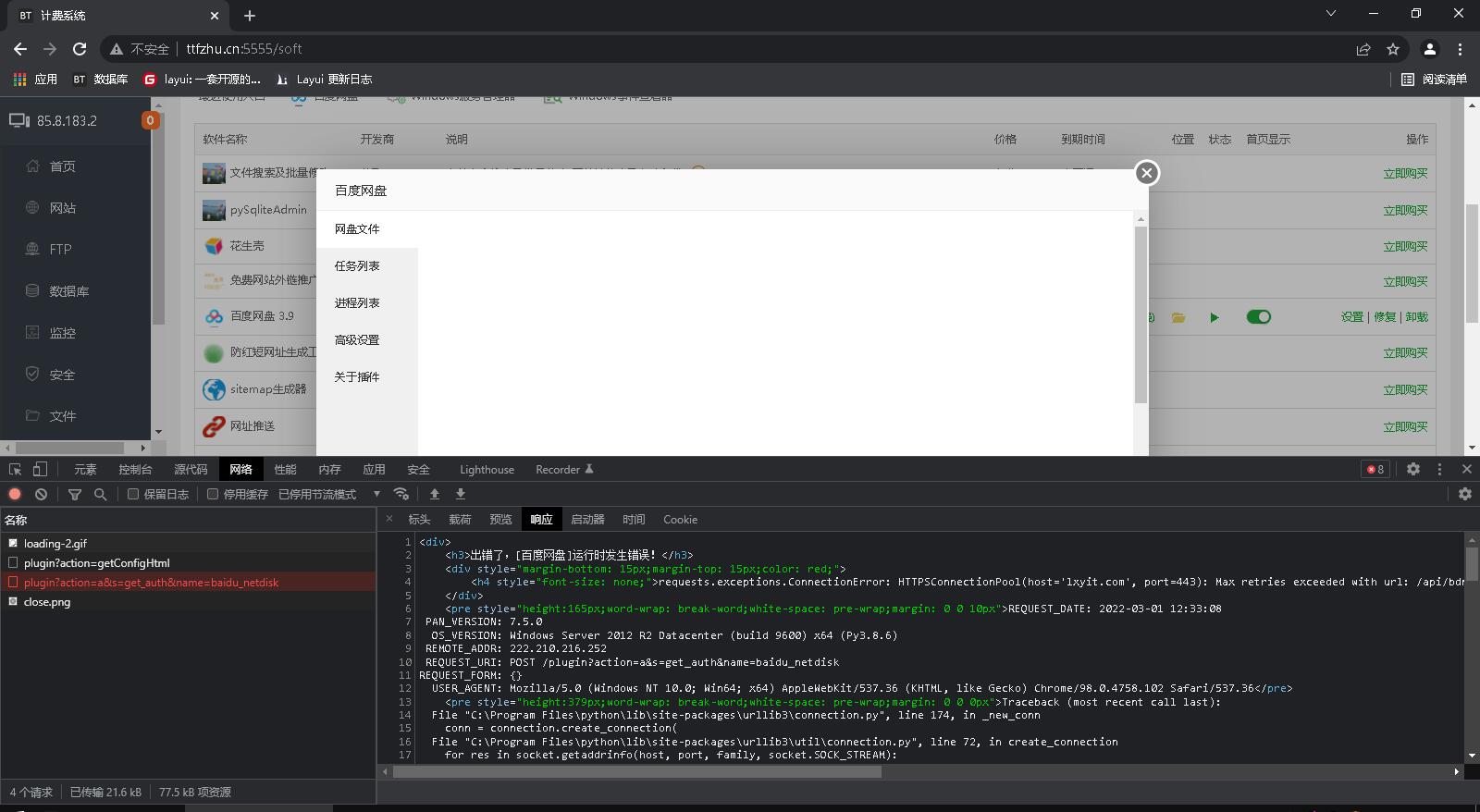1480x812 pixels.
Task: Select 任务列表 in plugin dialog menu
Action: click(x=367, y=266)
